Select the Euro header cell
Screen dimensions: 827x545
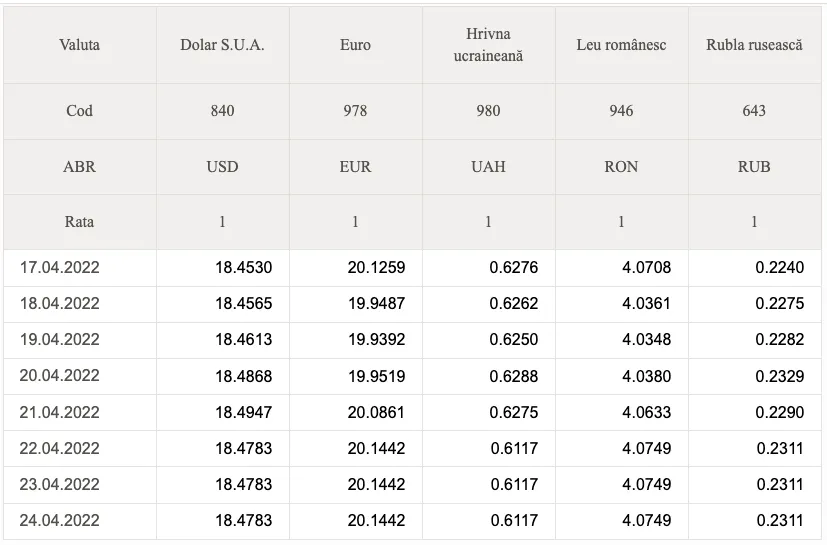355,45
